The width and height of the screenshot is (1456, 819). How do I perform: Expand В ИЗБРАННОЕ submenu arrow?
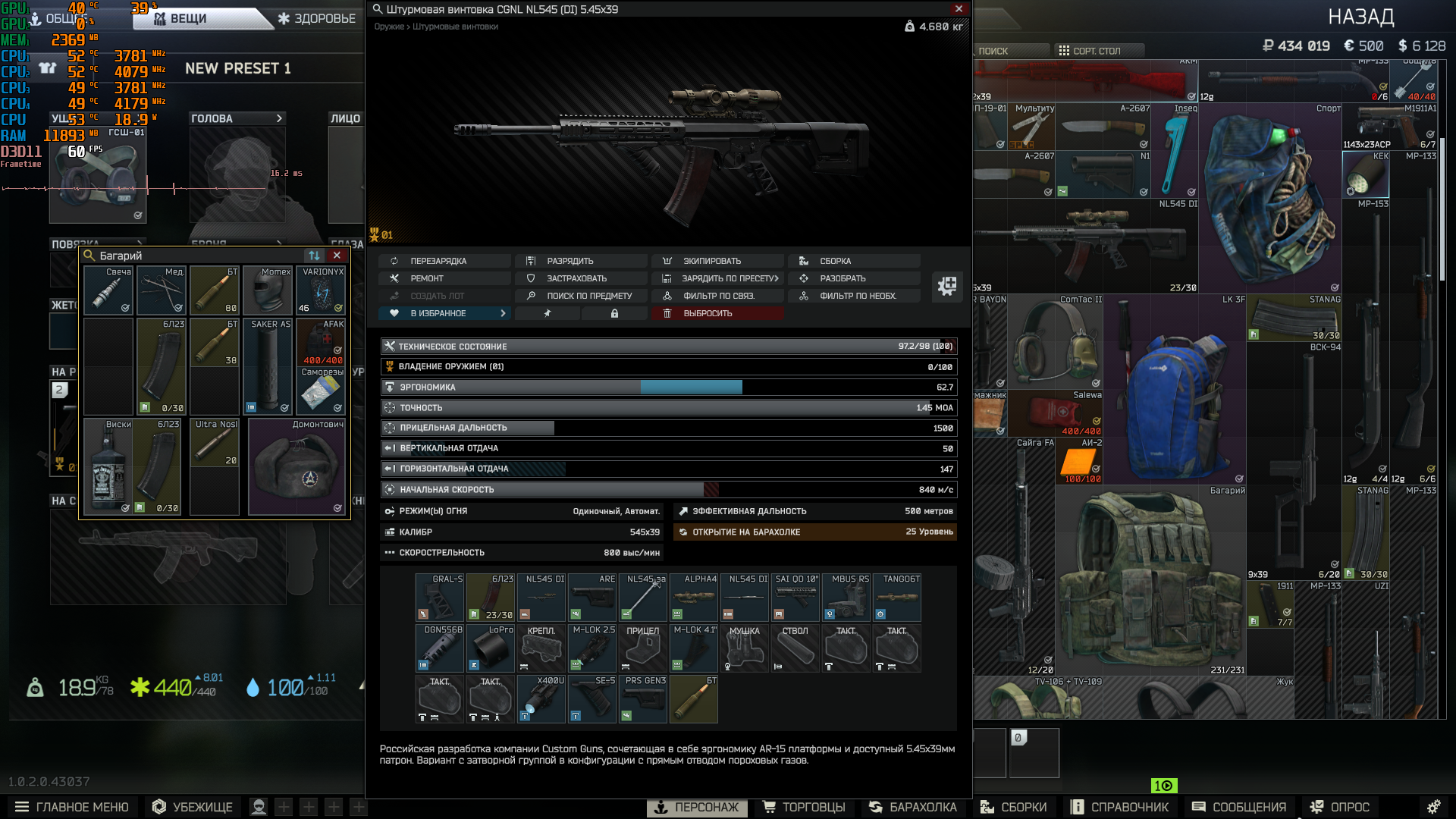click(x=503, y=313)
